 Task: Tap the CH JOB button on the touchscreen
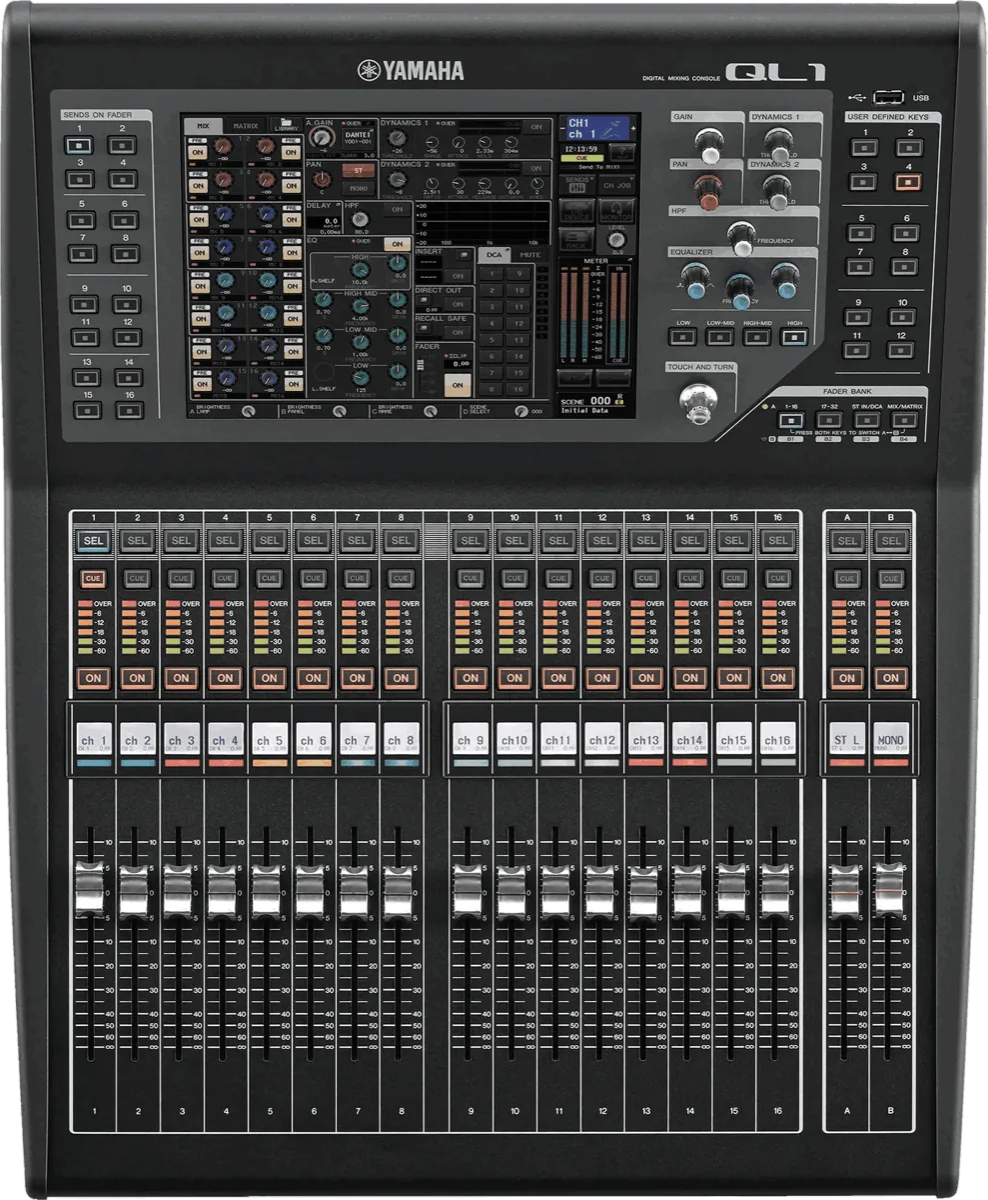pyautogui.click(x=617, y=185)
